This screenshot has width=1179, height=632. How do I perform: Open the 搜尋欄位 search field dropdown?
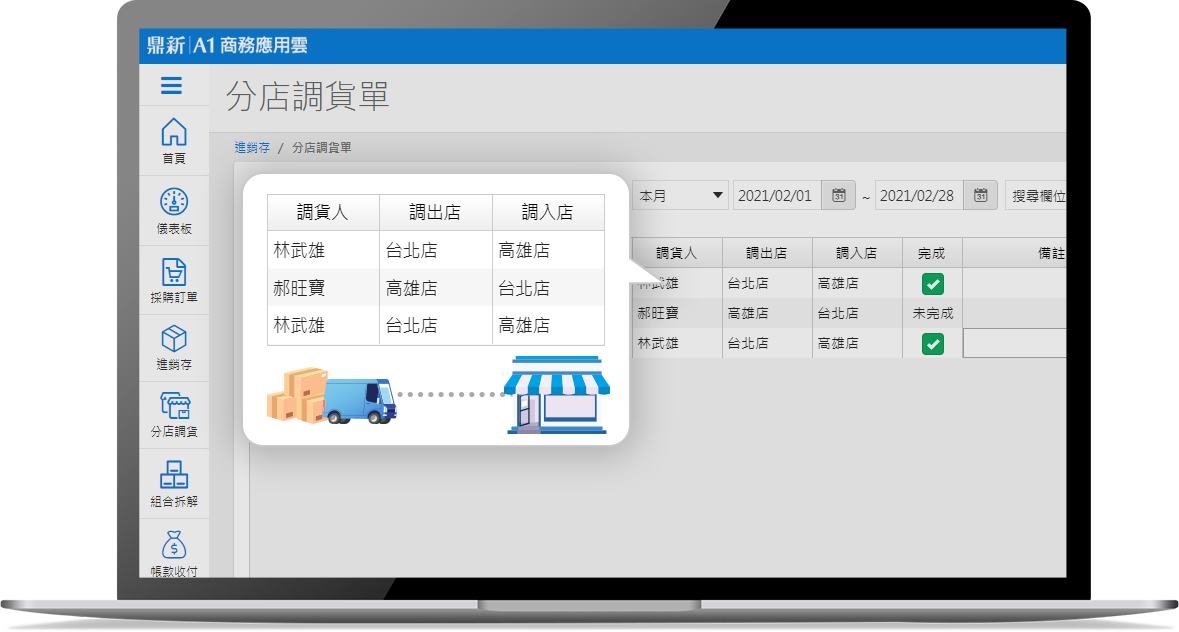(x=1037, y=196)
